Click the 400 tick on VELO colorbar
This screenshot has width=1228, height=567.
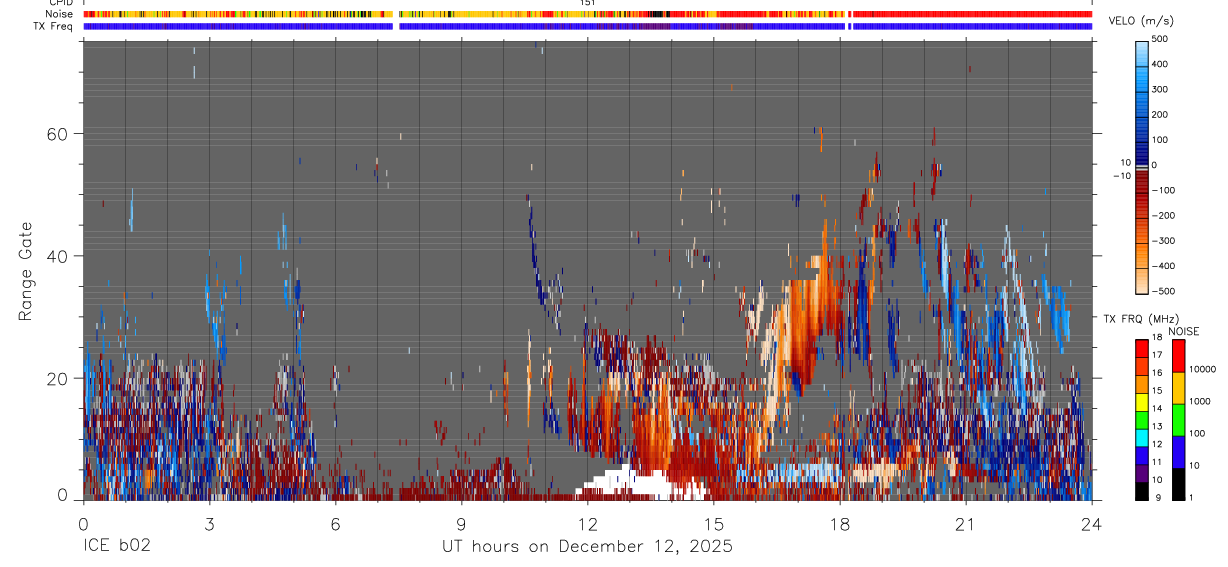click(x=1161, y=64)
